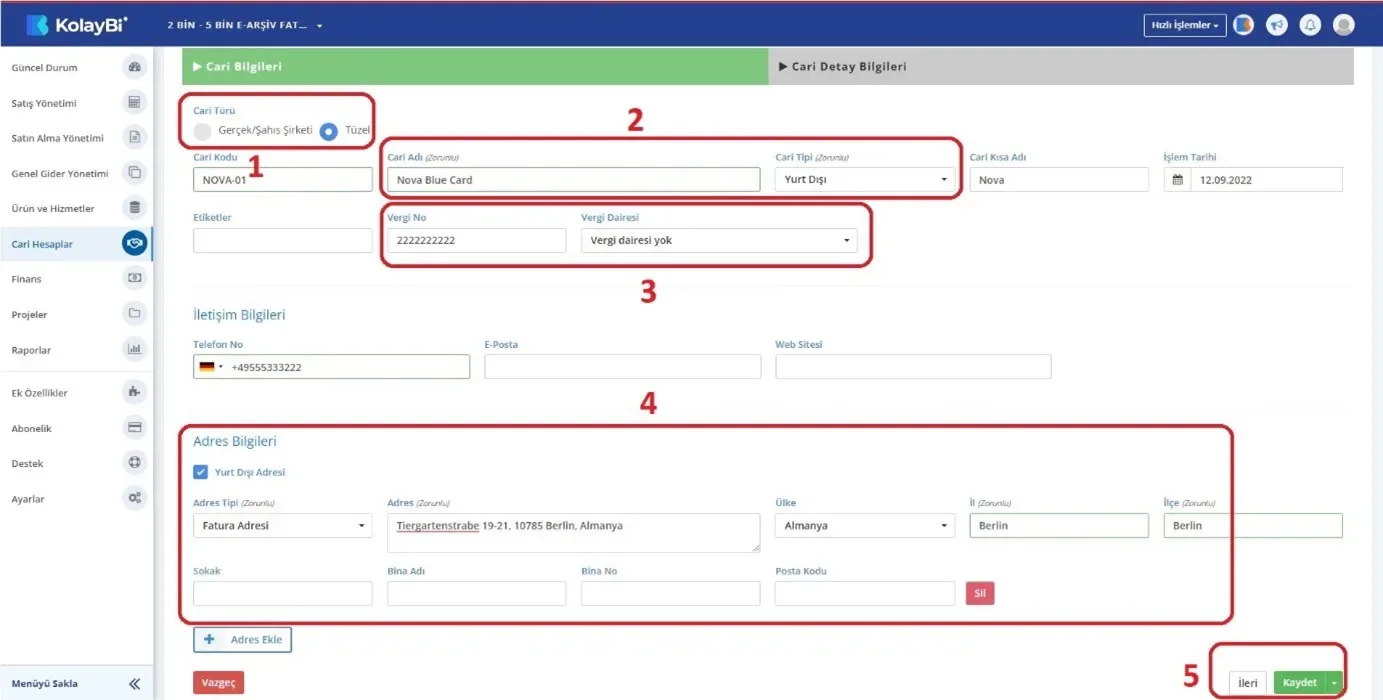Collapse sidebar with Menüyü Sakla chevron
This screenshot has width=1383, height=700.
coord(134,684)
